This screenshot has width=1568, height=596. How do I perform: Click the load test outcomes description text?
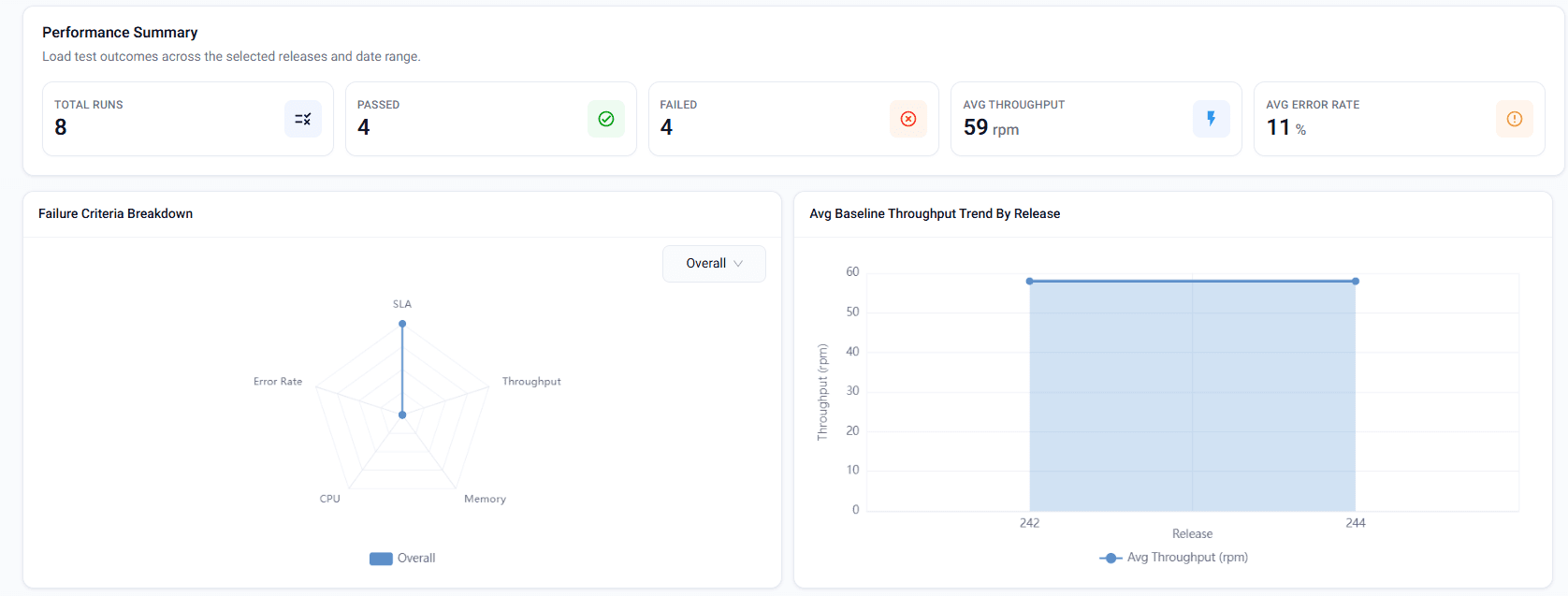tap(231, 57)
